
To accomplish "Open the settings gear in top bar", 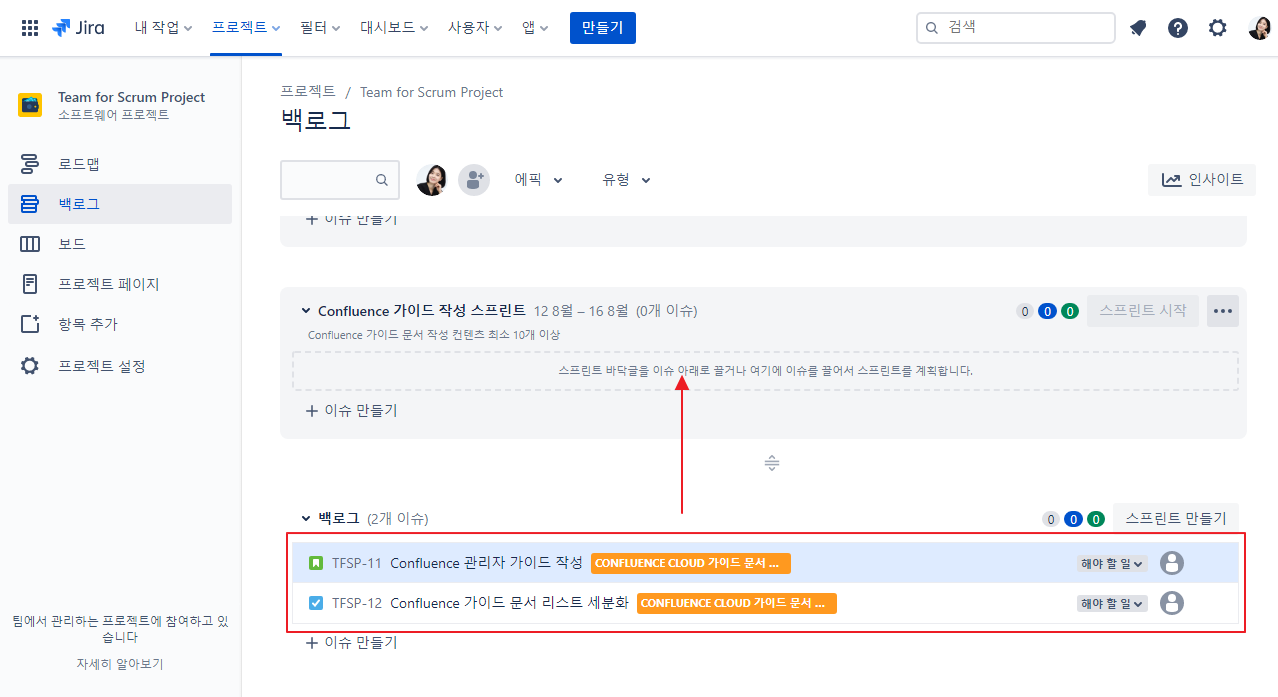I will (x=1217, y=28).
